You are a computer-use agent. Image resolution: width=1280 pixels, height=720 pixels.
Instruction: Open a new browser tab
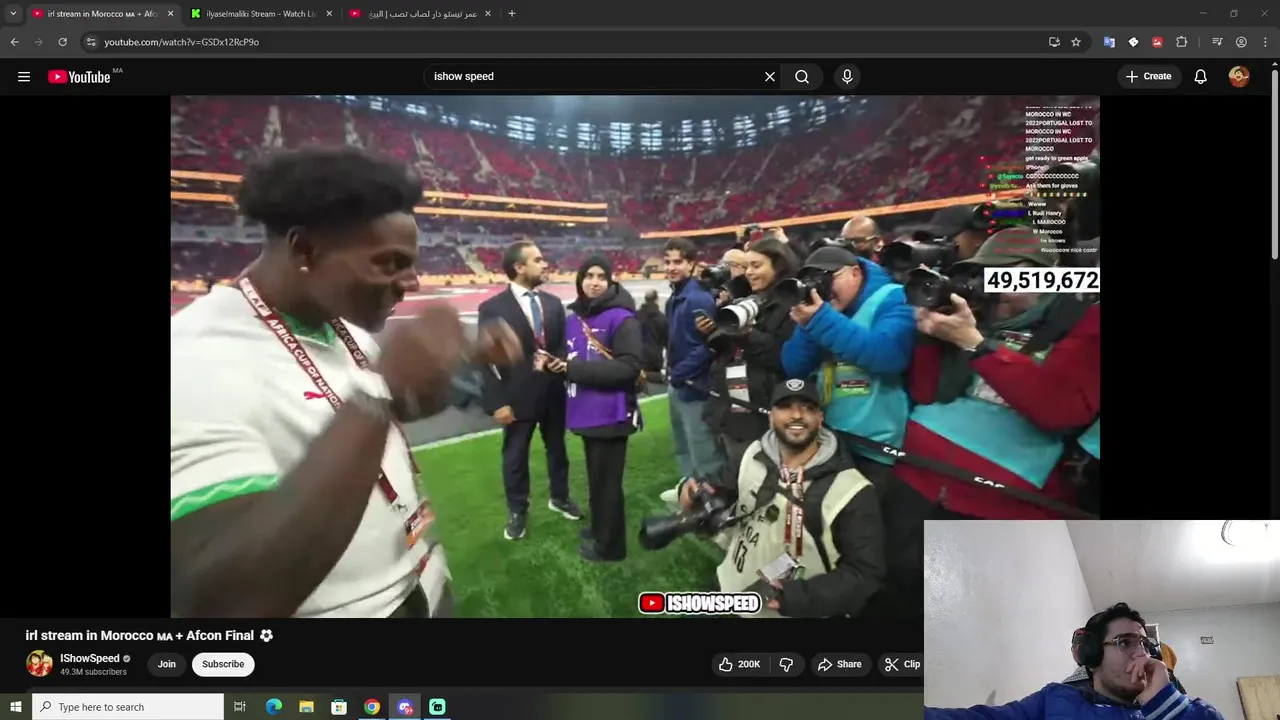512,14
